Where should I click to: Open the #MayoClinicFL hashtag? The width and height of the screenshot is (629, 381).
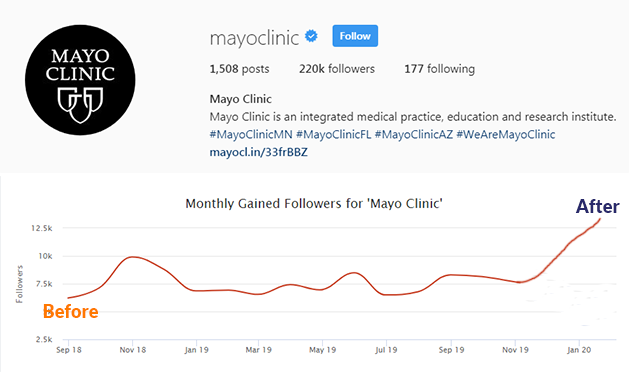point(333,134)
